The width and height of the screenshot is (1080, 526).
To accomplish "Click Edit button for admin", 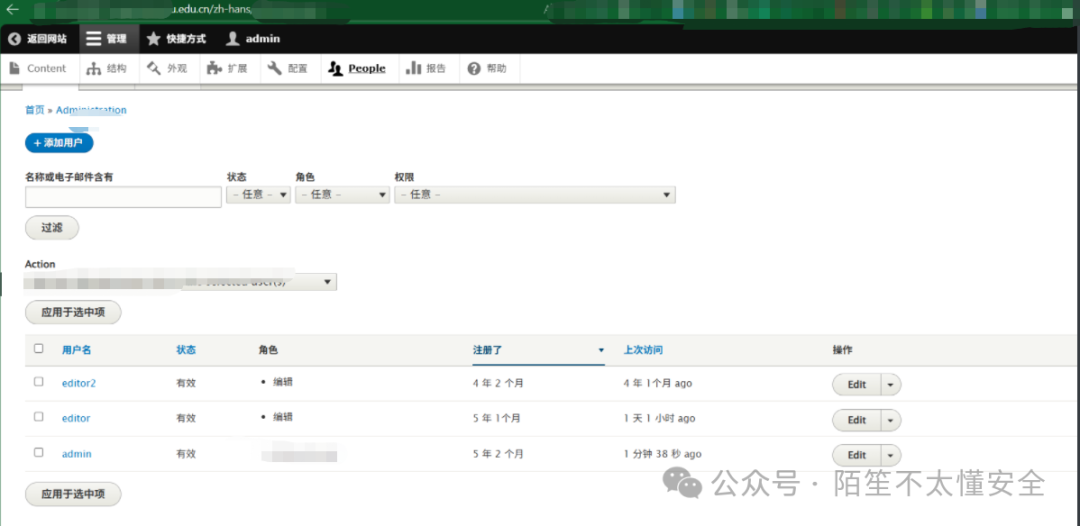I will pos(857,455).
